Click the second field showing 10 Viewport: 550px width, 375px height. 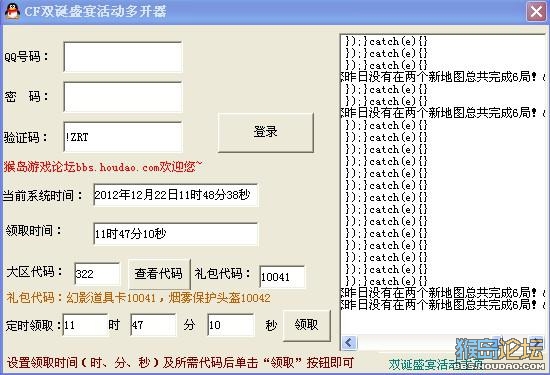point(230,325)
